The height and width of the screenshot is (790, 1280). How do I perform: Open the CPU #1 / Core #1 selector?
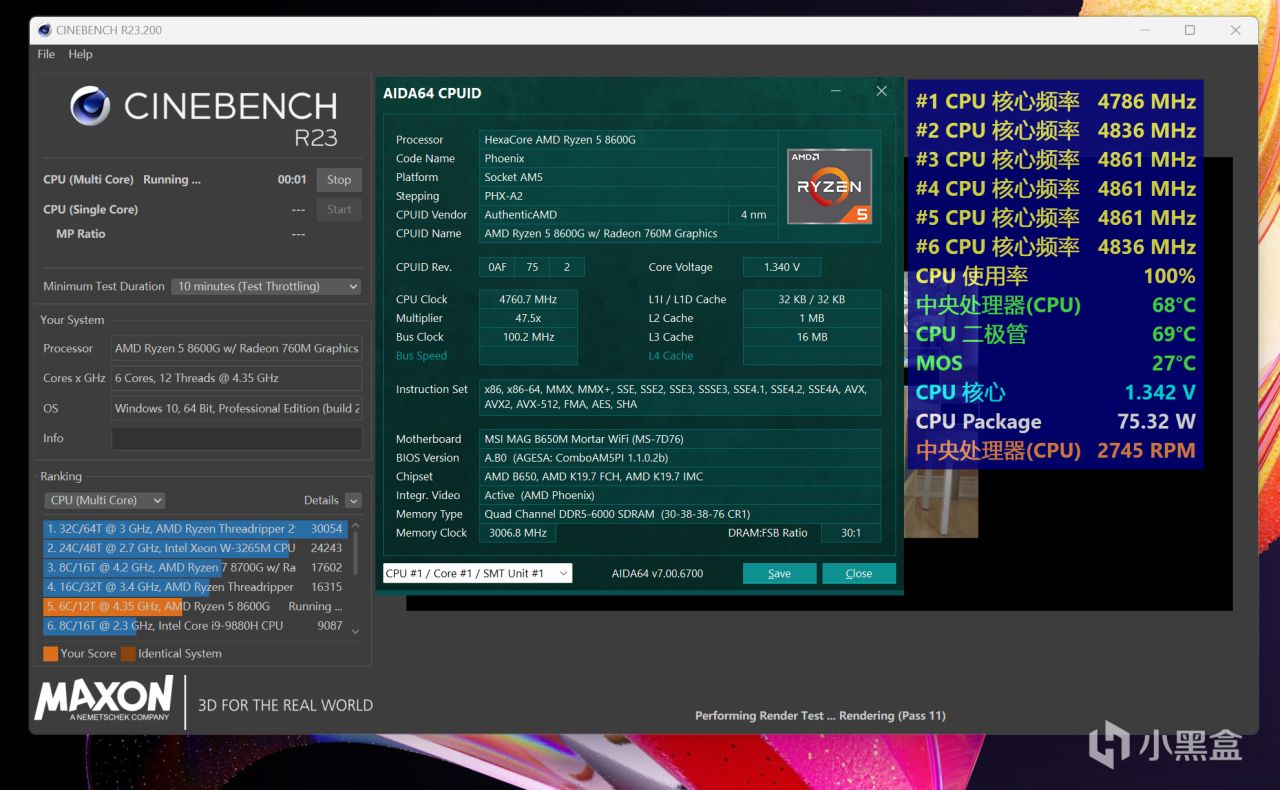click(478, 573)
